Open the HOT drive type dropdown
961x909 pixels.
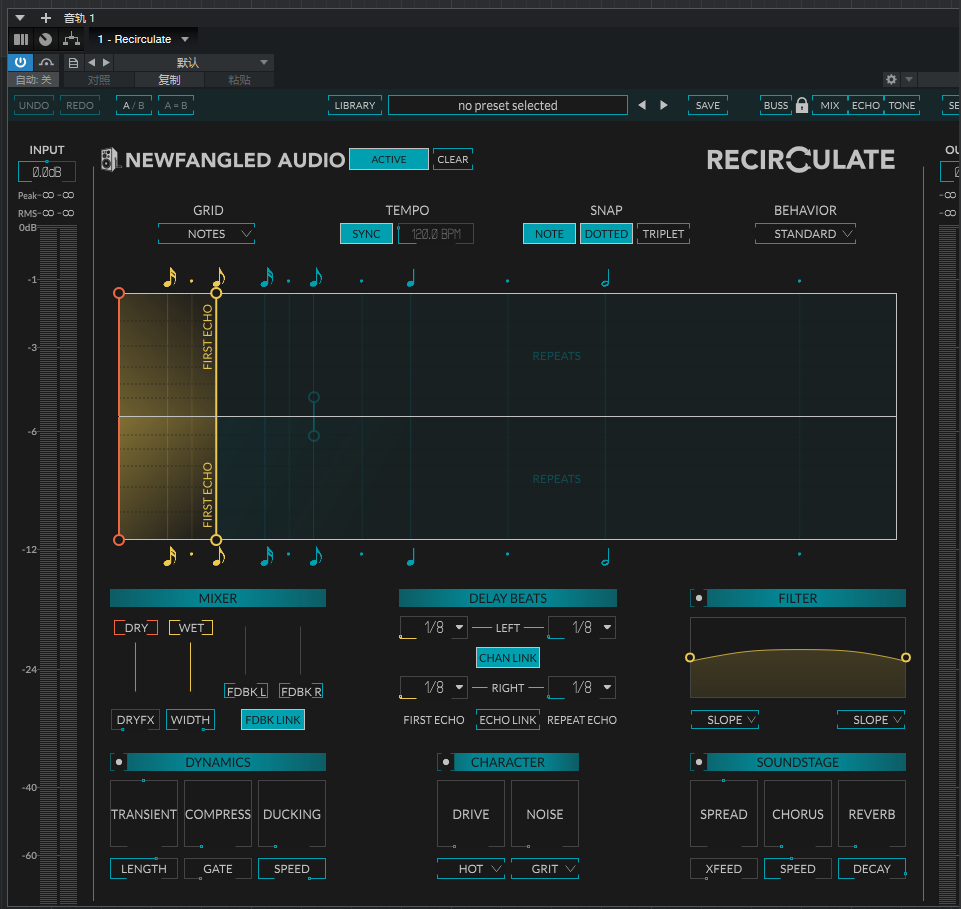471,869
